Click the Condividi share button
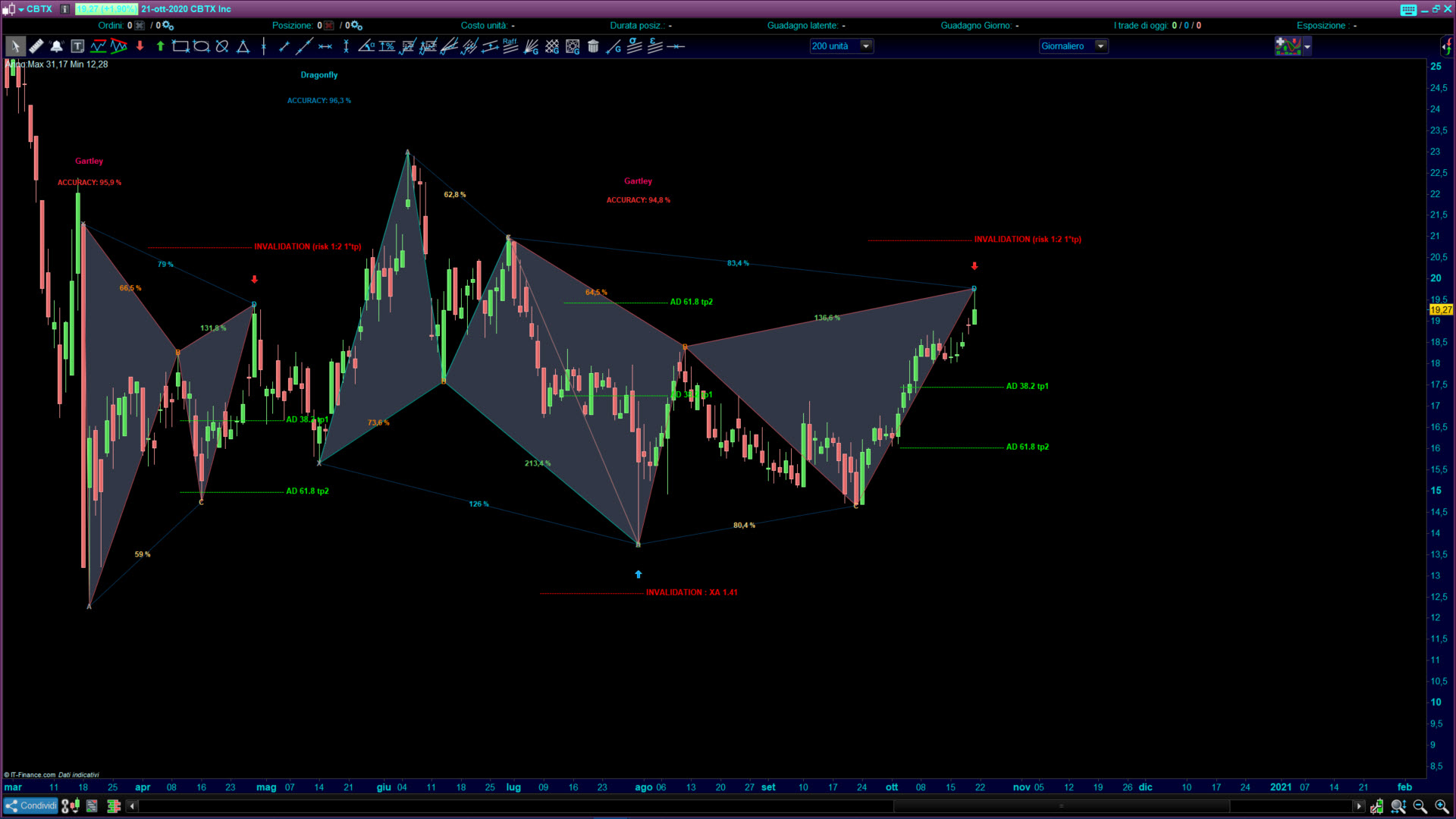This screenshot has width=1456, height=819. pyautogui.click(x=30, y=806)
